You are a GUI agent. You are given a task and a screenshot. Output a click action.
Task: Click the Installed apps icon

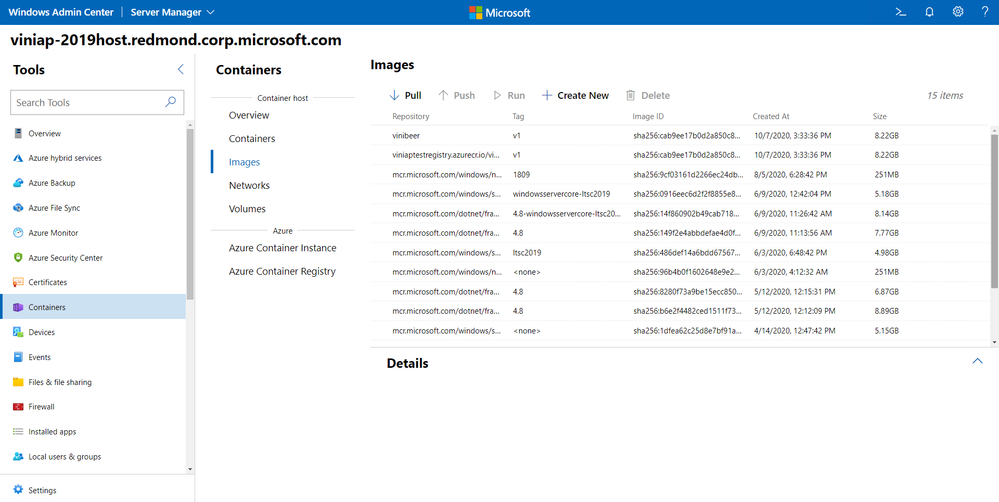click(18, 431)
